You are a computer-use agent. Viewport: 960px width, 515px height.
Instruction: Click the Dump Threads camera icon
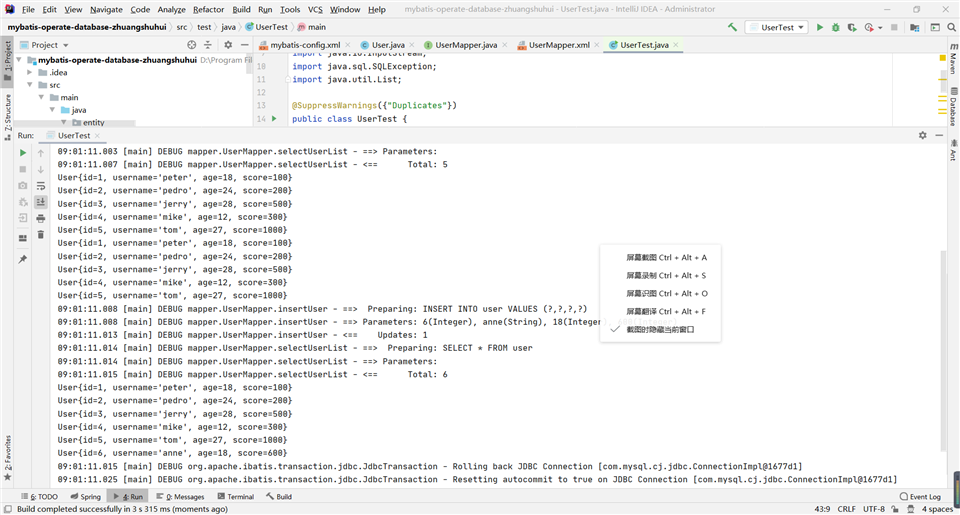(x=23, y=185)
